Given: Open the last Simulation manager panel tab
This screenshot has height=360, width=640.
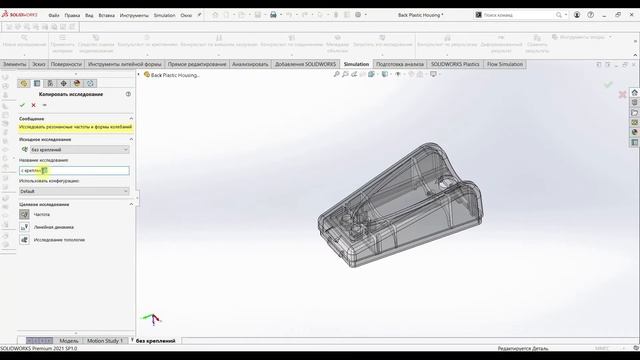Looking at the screenshot, I should point(90,83).
